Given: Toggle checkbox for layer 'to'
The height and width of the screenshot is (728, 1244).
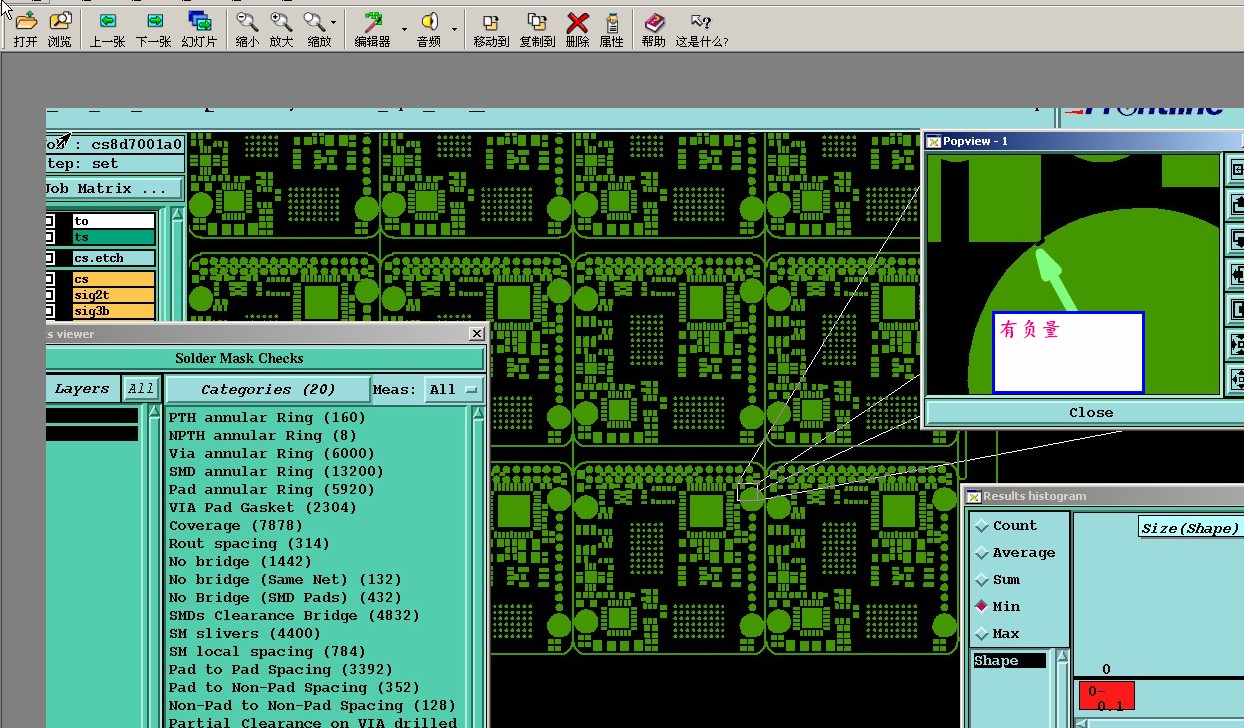Looking at the screenshot, I should 50,221.
